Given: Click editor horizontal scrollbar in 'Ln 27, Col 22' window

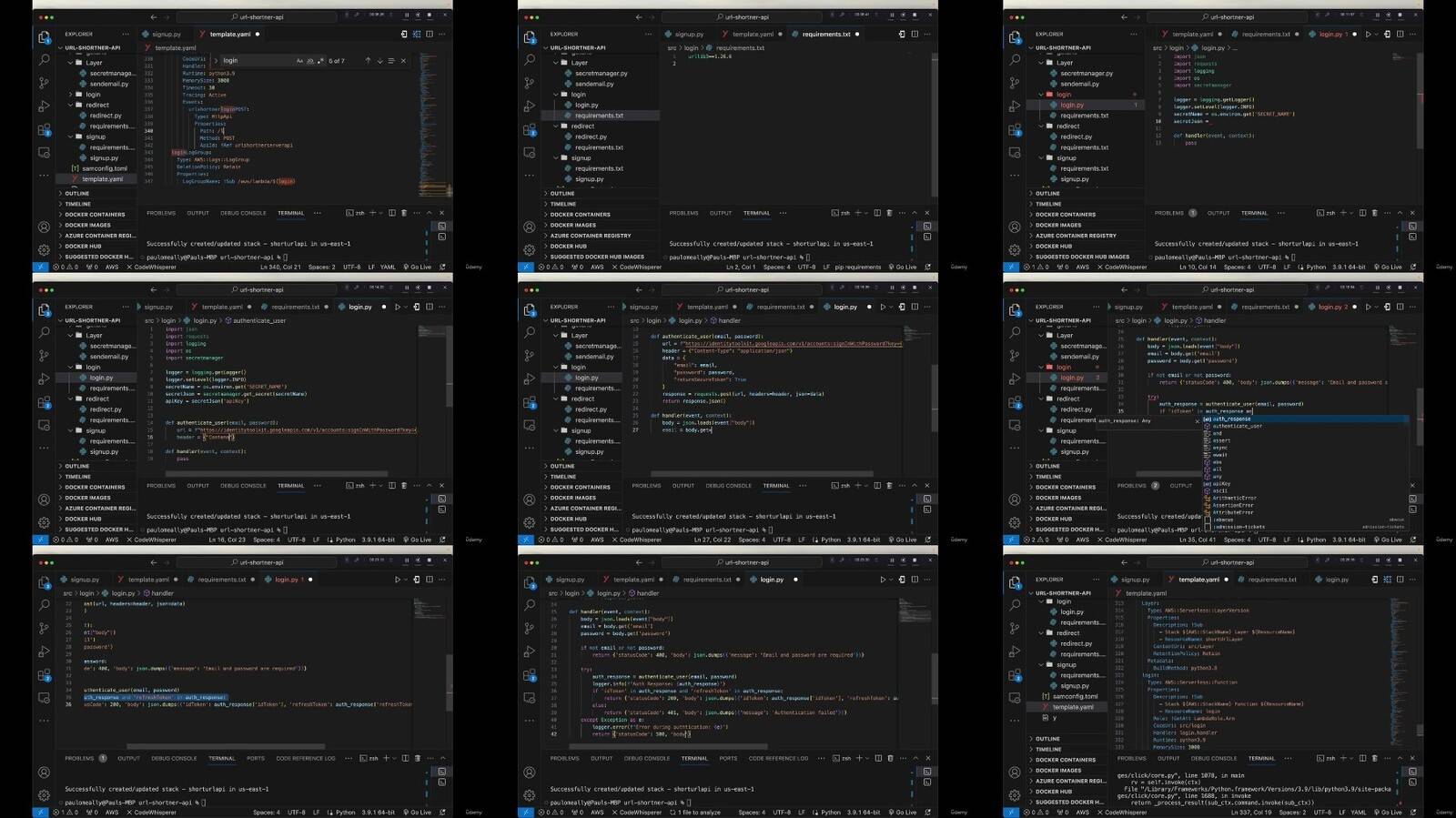Looking at the screenshot, I should coord(762,473).
